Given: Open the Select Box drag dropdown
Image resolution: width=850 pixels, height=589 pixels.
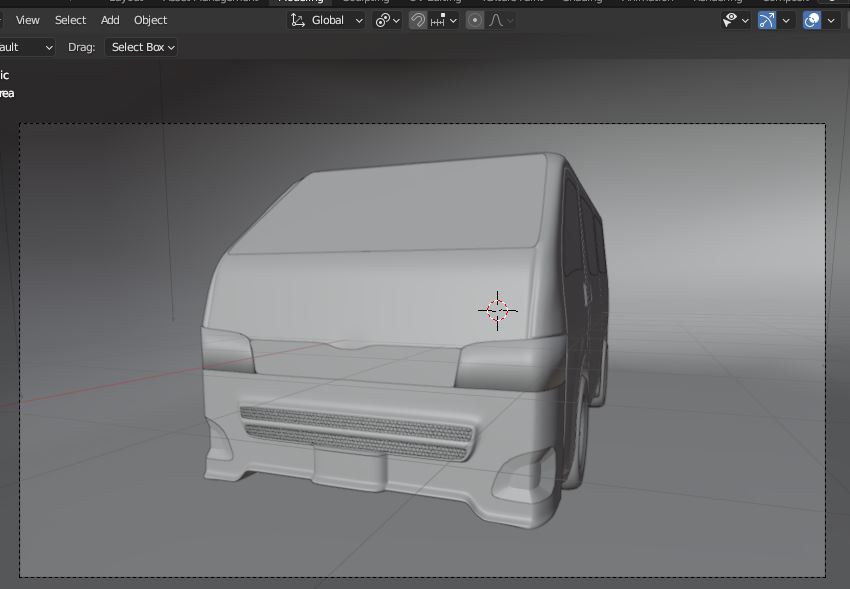Looking at the screenshot, I should 143,46.
